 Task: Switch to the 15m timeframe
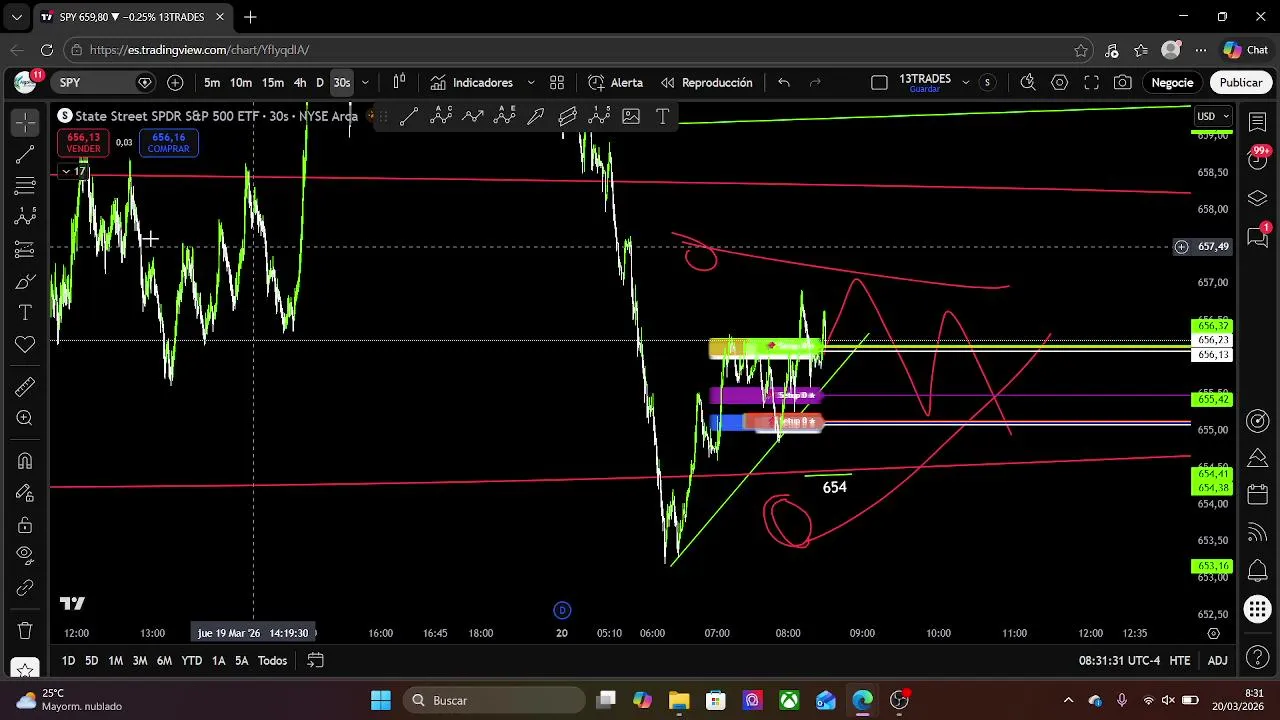click(273, 83)
